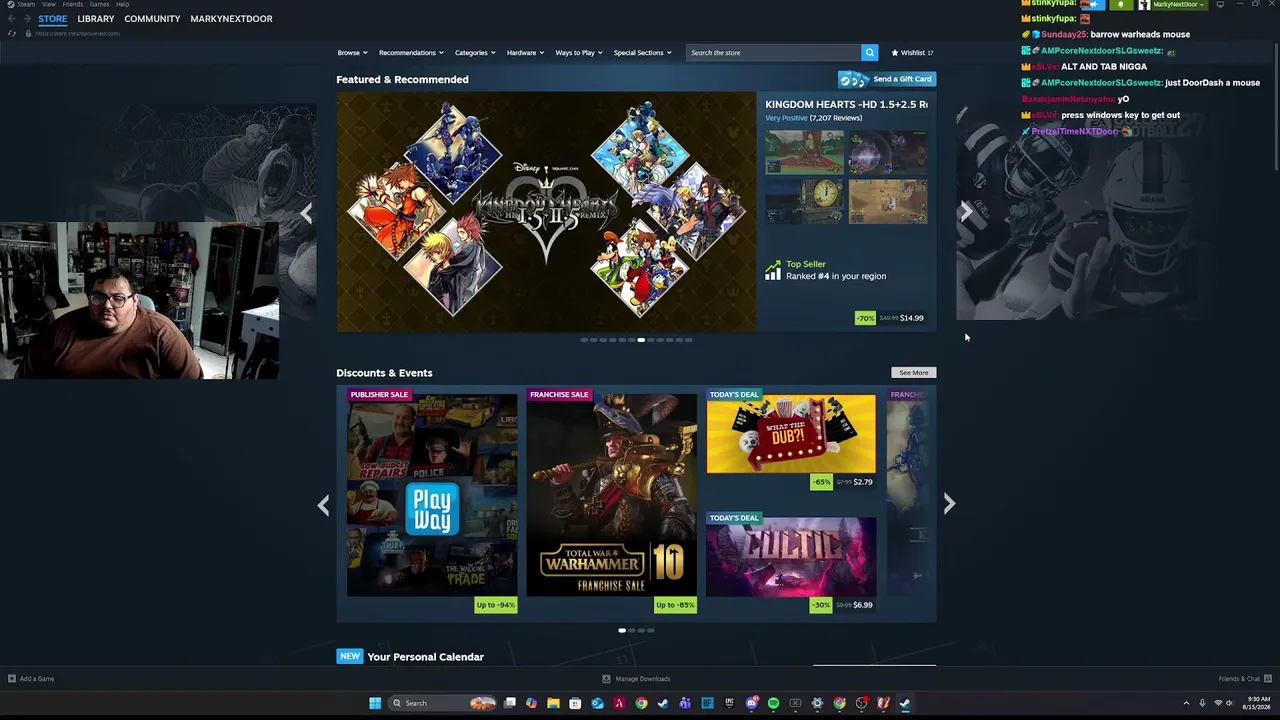Click the store URL address
Viewport: 1280px width, 720px height.
click(77, 34)
